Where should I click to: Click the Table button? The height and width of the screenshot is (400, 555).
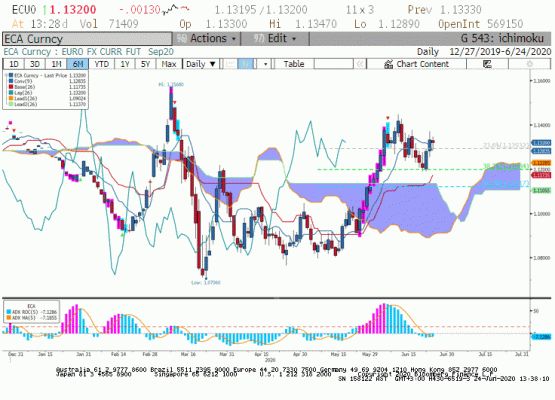[294, 64]
